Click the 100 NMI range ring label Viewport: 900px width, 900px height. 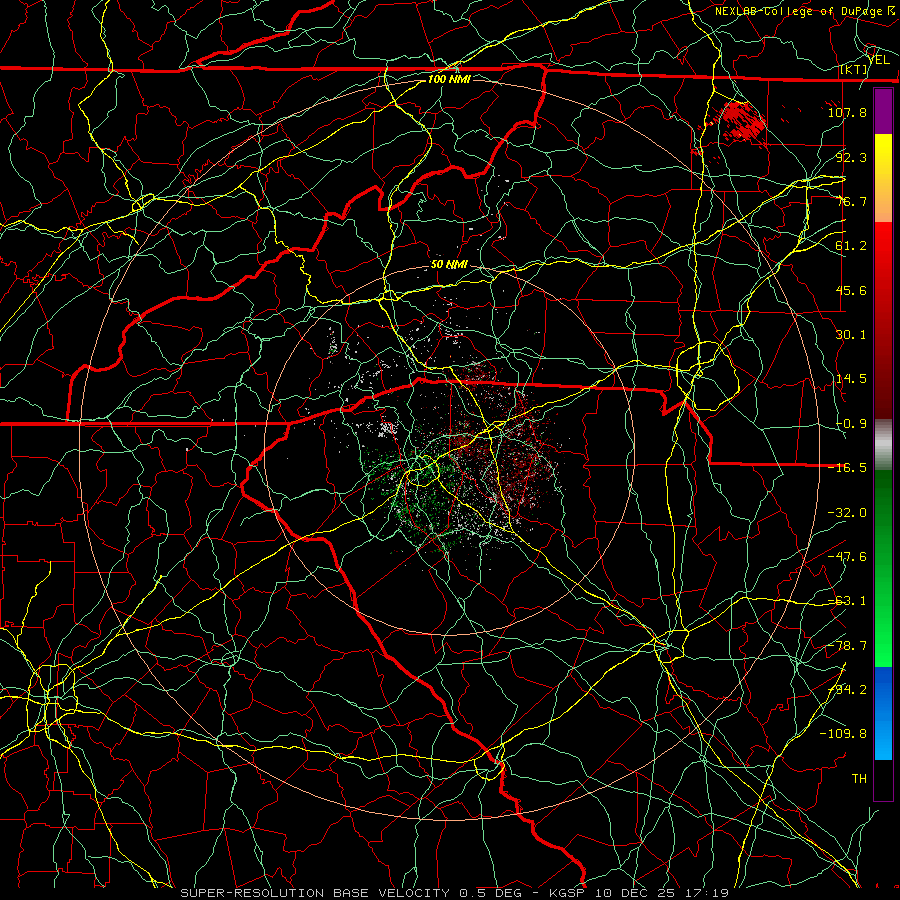click(x=449, y=79)
